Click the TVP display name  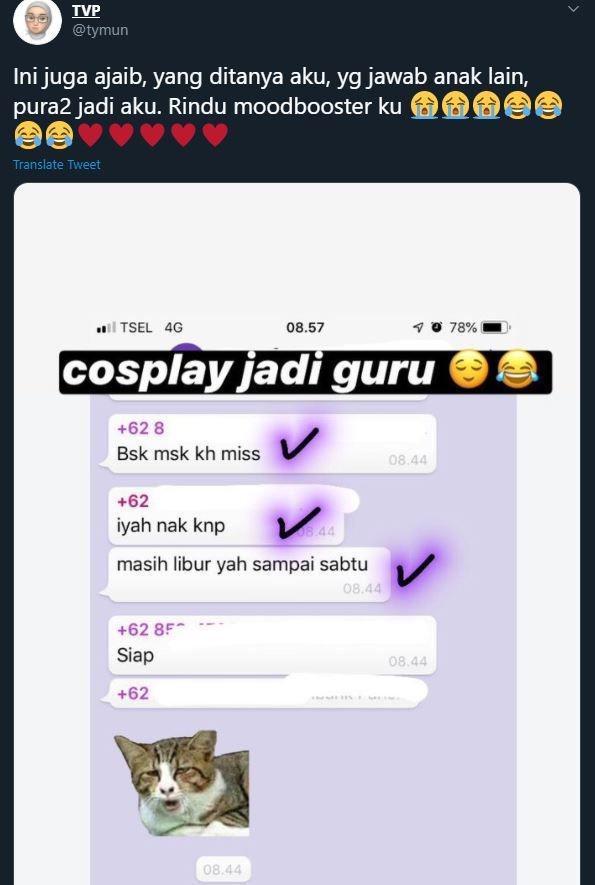click(86, 10)
